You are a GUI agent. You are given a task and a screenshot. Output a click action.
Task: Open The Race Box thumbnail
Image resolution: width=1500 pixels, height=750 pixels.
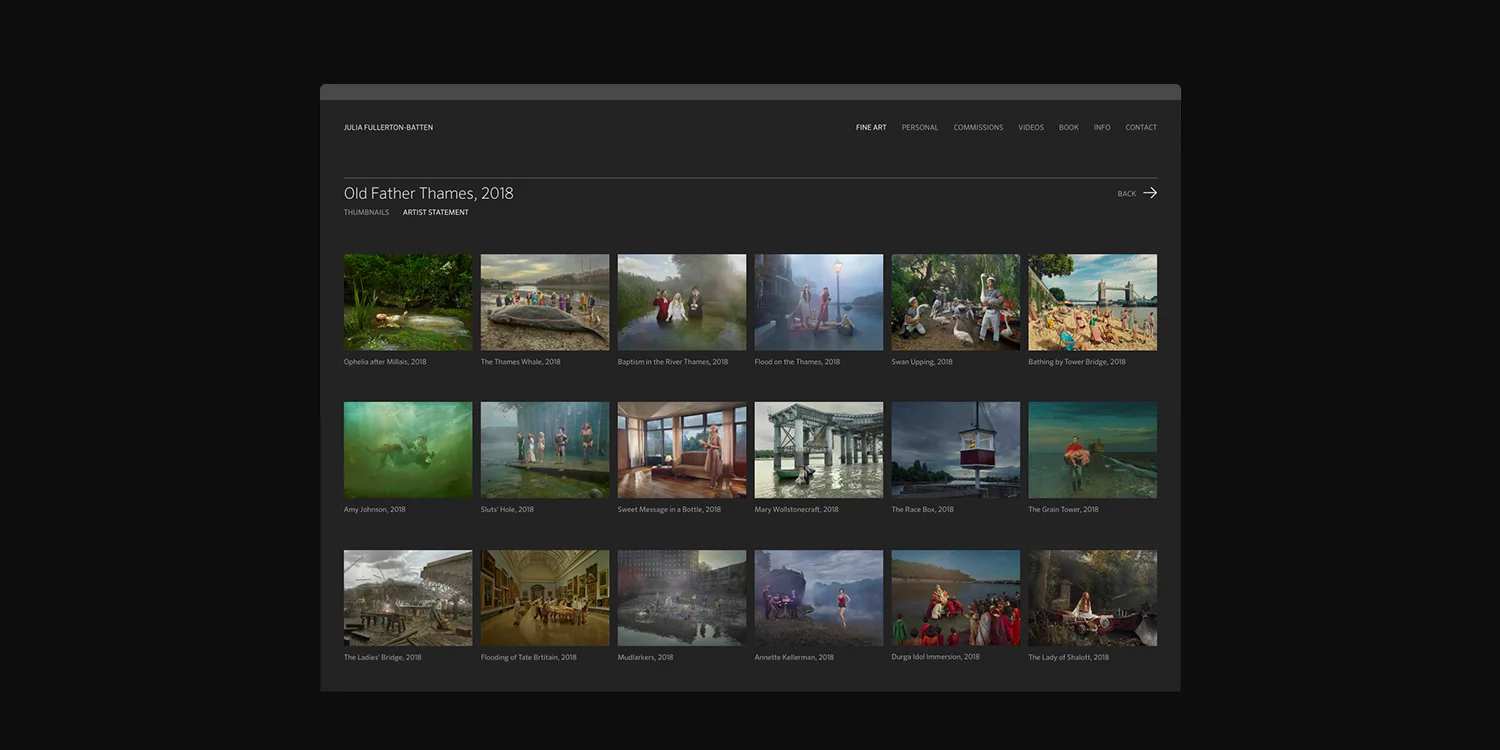(x=956, y=450)
